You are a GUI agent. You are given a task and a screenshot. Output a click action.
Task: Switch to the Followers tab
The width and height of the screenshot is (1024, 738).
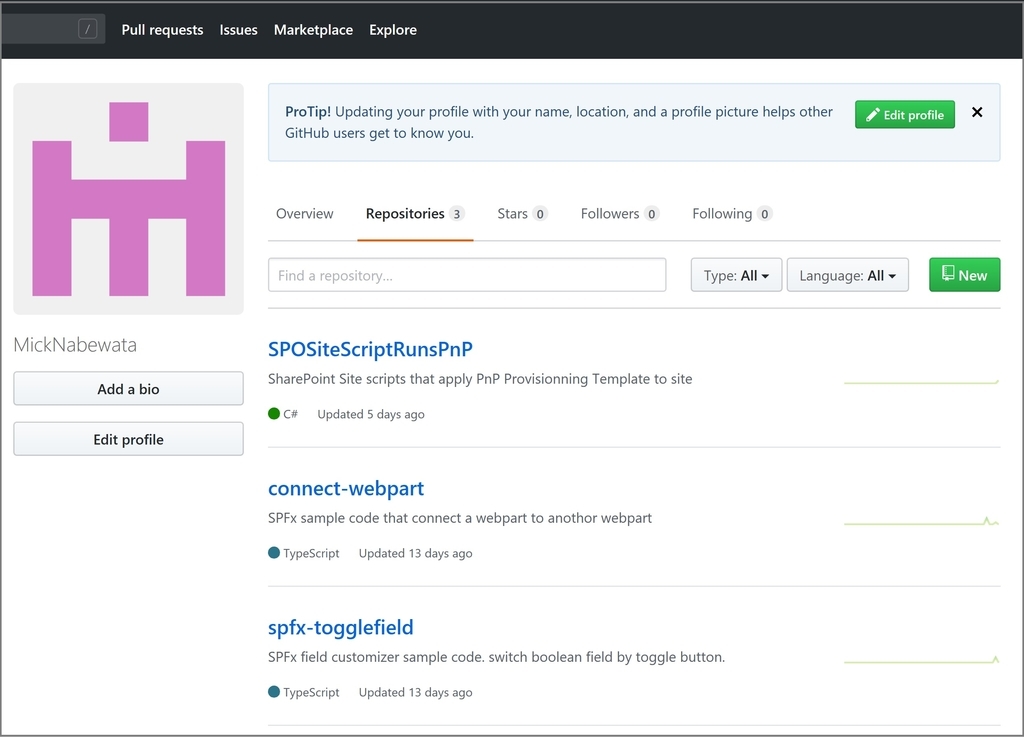(619, 214)
